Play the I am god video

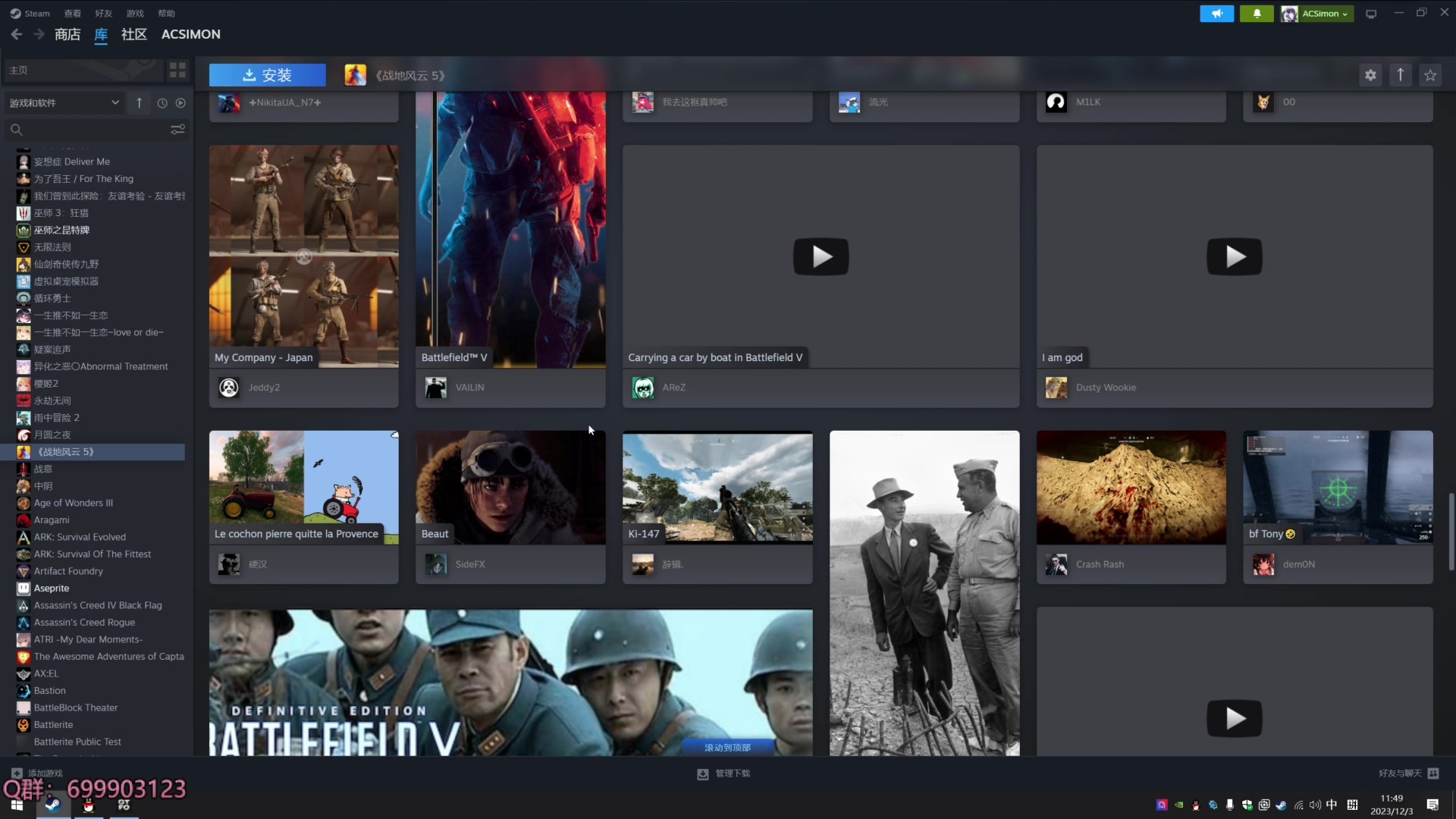point(1235,257)
